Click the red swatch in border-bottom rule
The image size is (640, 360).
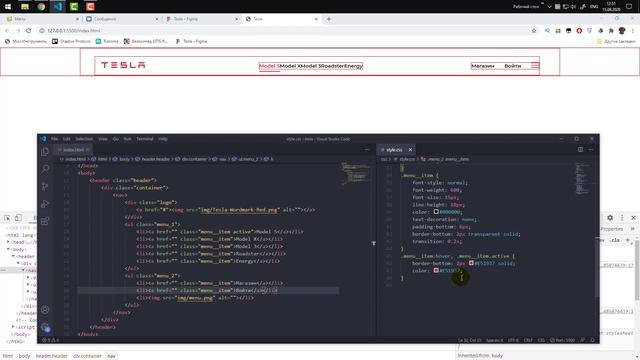click(x=471, y=263)
